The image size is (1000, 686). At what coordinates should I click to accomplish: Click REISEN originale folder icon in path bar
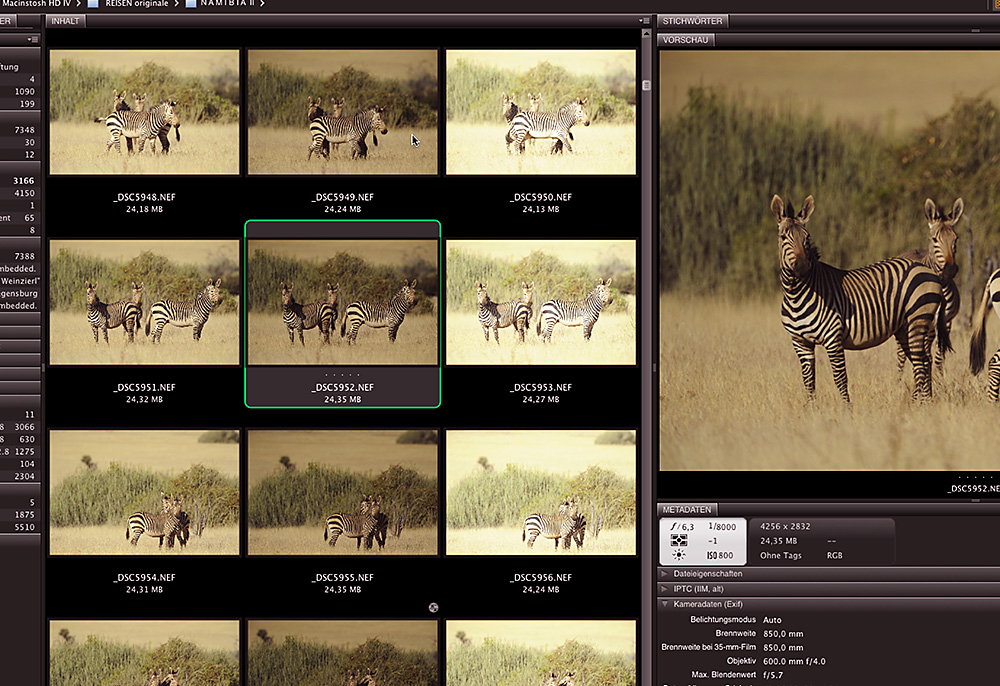tap(93, 3)
